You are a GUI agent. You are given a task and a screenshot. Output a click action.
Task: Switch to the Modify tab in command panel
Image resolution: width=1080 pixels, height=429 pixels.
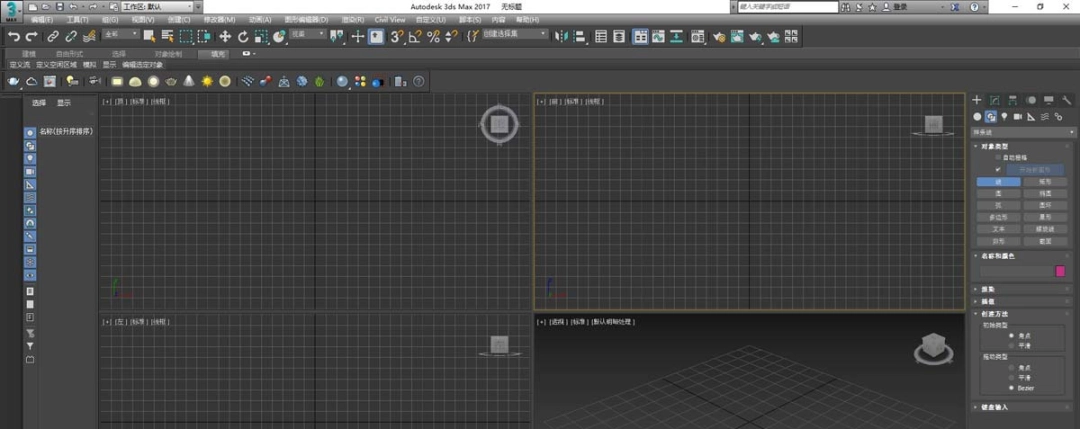[995, 101]
